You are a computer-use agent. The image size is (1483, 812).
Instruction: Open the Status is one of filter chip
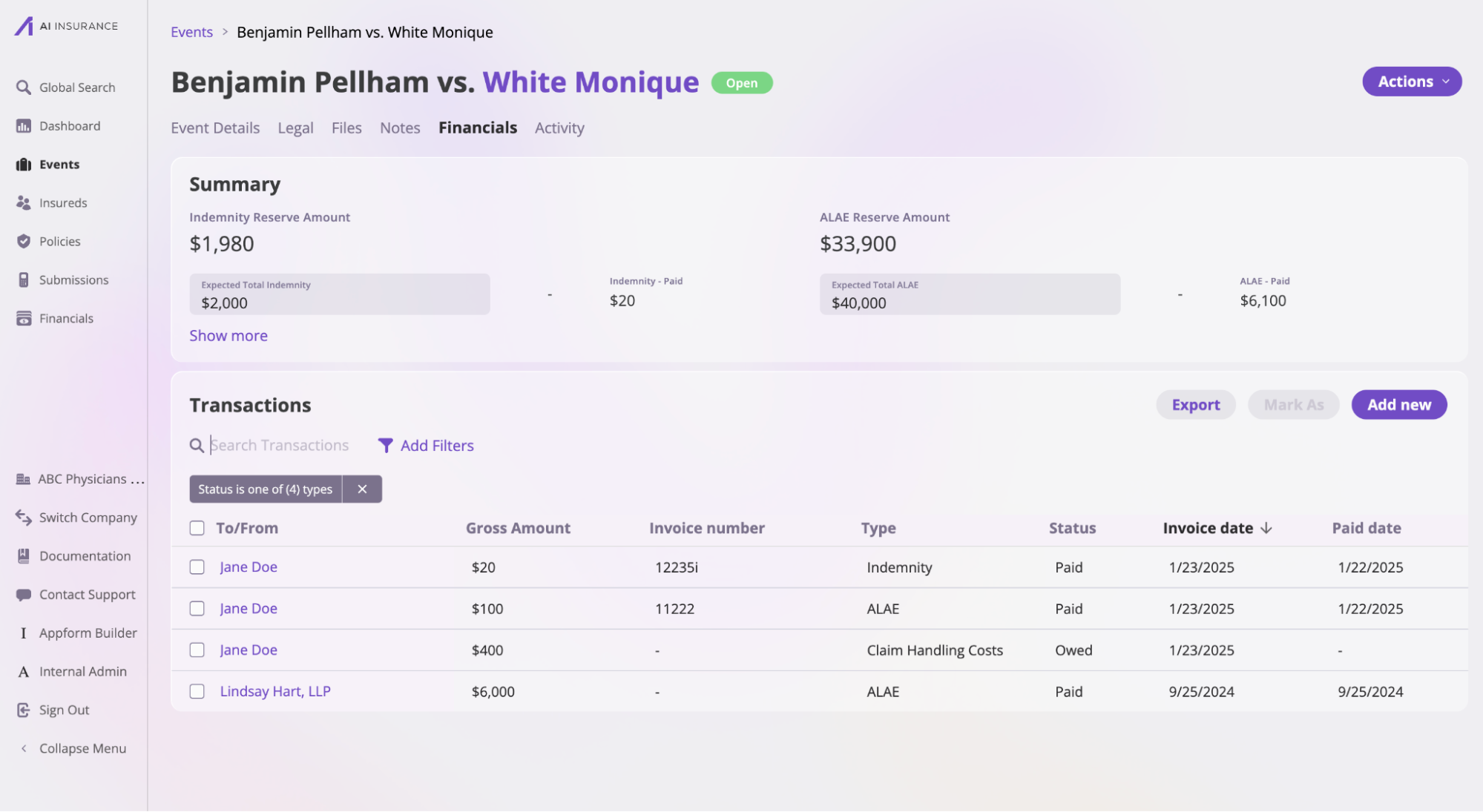pyautogui.click(x=266, y=489)
